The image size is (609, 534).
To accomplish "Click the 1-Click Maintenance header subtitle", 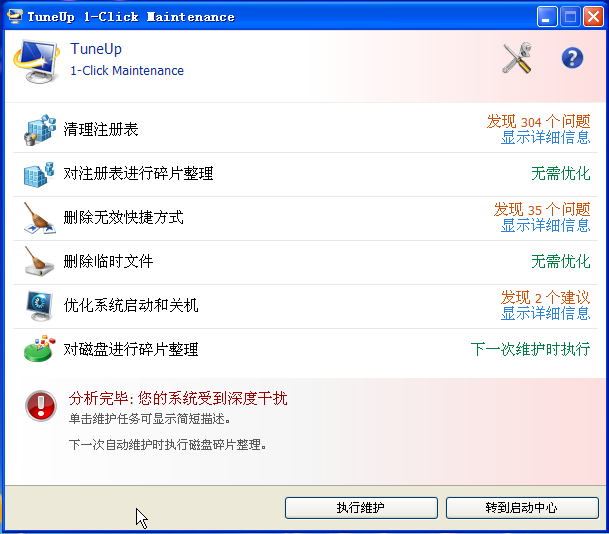I will coord(127,71).
